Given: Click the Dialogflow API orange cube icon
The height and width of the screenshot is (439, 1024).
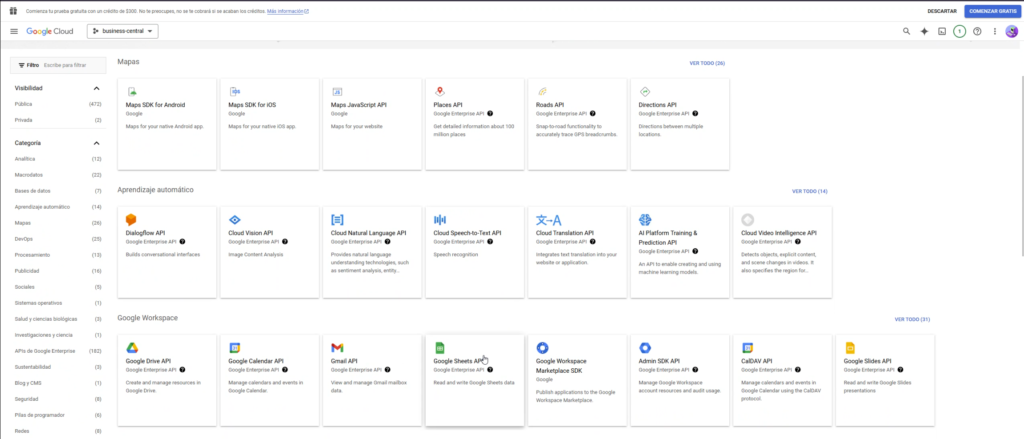Looking at the screenshot, I should click(x=131, y=220).
